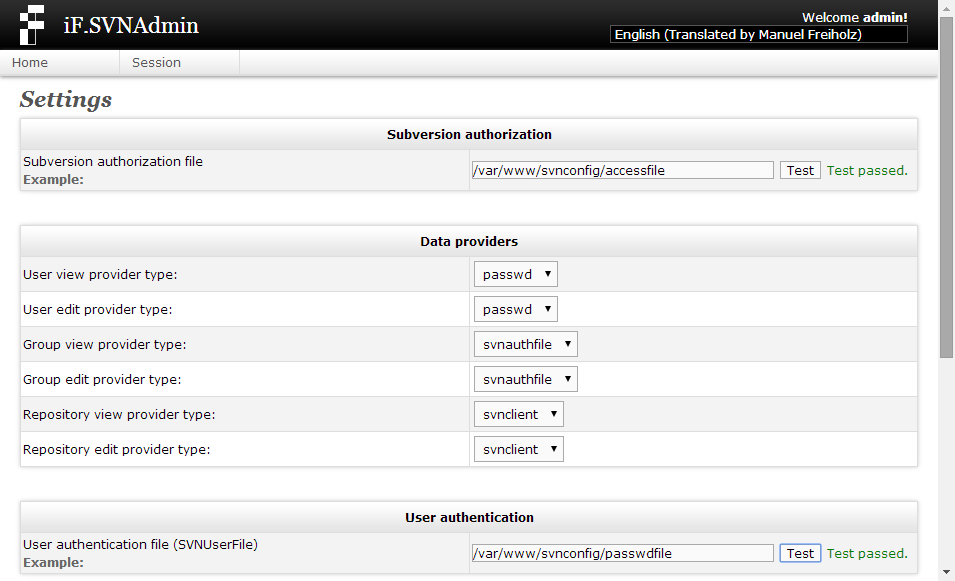The width and height of the screenshot is (955, 581).
Task: Click the iF.SVNAdmin logo icon
Action: click(32, 25)
